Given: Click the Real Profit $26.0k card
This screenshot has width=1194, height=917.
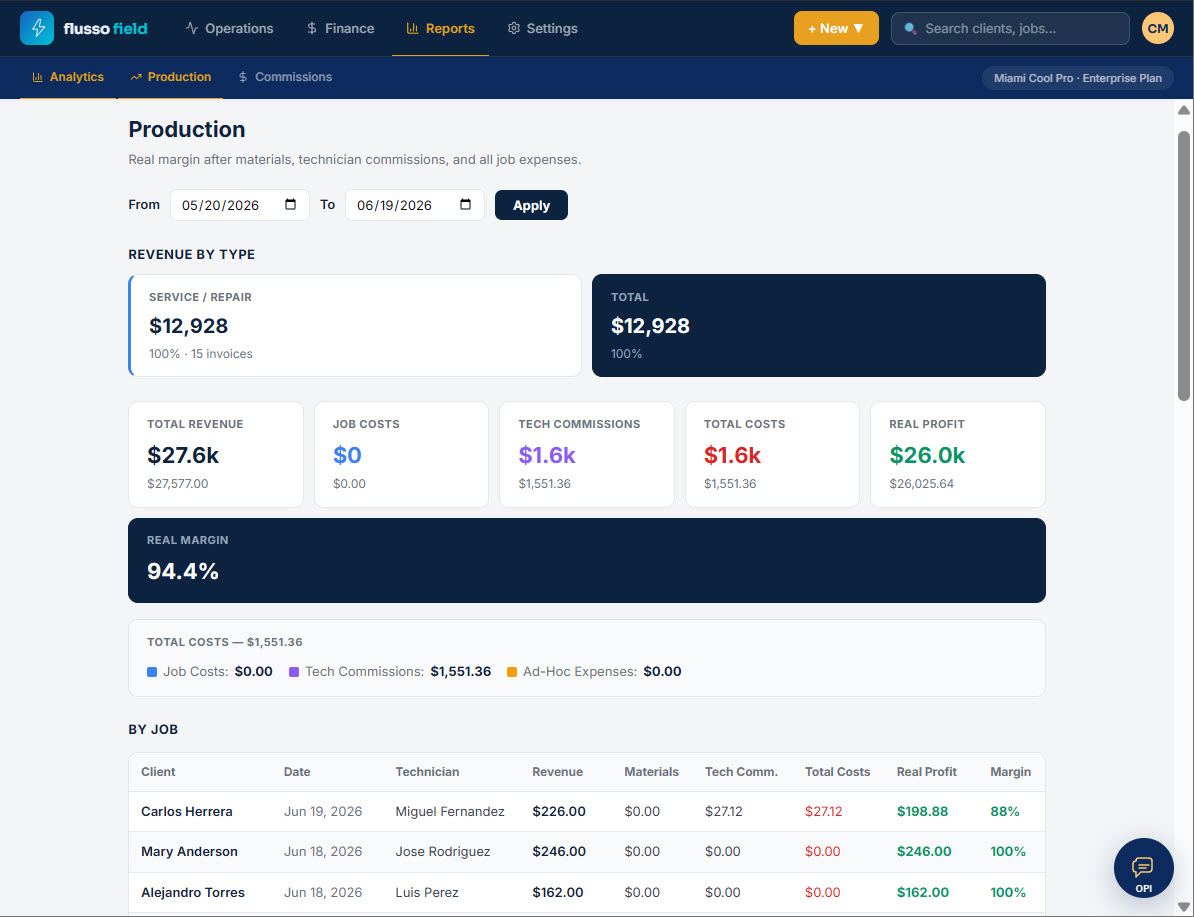Looking at the screenshot, I should tap(958, 455).
